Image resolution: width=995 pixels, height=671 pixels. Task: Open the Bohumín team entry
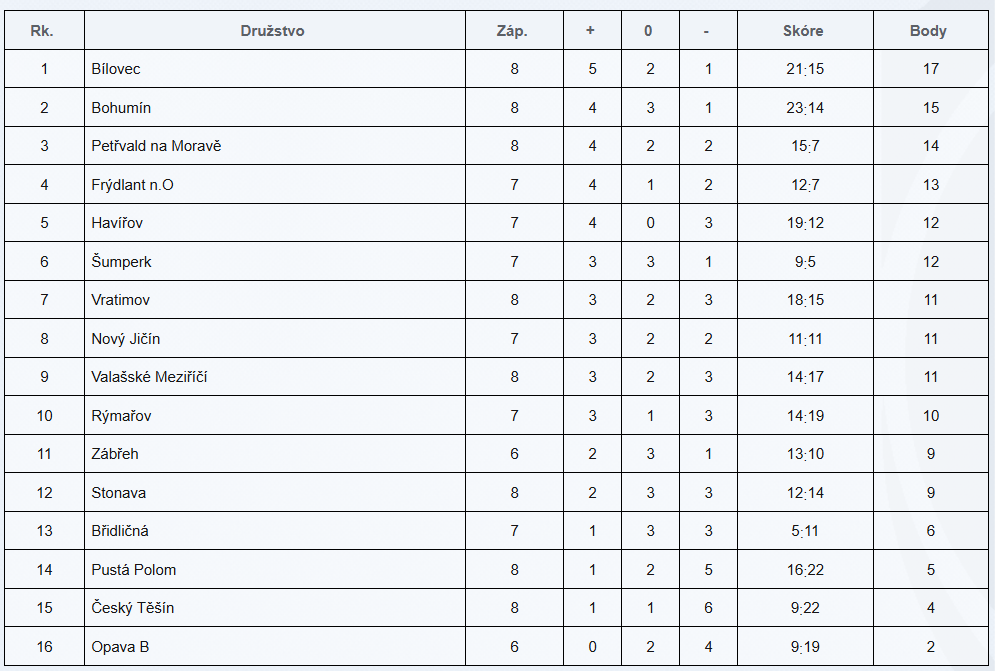(121, 108)
